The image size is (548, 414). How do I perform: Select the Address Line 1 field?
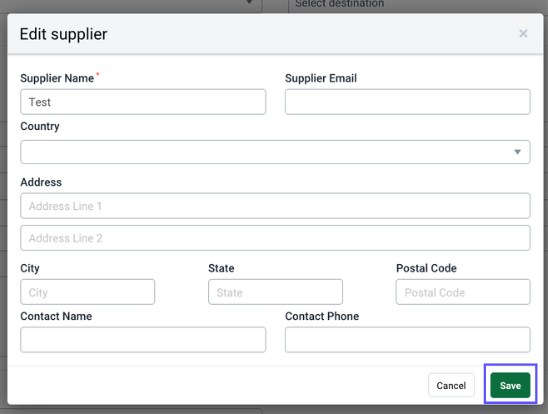click(275, 206)
